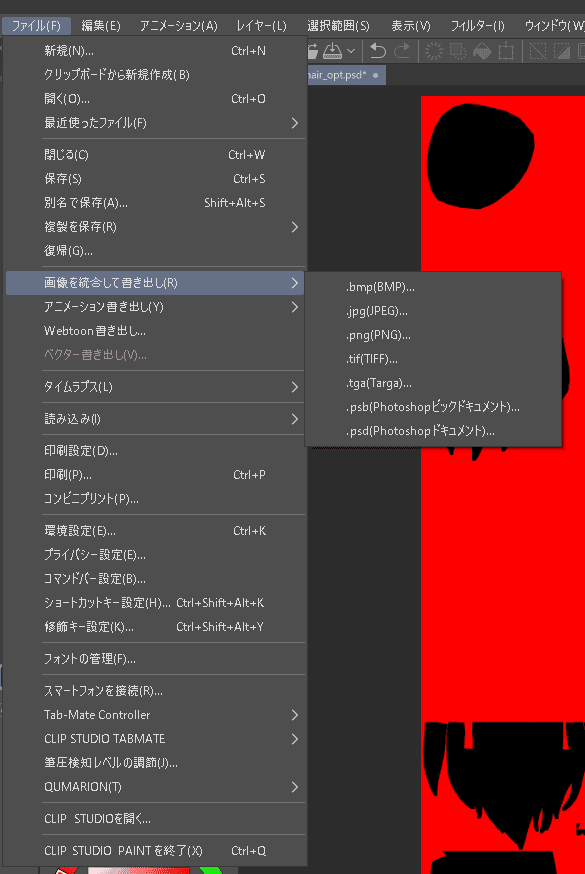Choose CLIP STUDIO PAINTを終了(X)
The height and width of the screenshot is (874, 585).
coord(155,851)
